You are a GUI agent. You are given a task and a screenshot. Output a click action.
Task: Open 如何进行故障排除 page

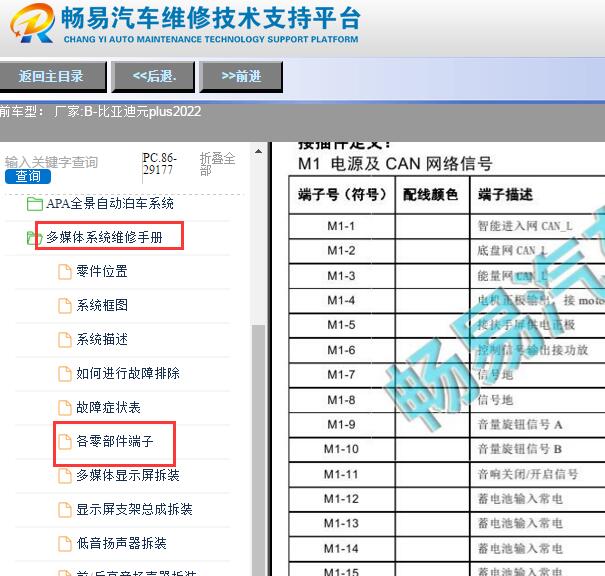click(128, 373)
